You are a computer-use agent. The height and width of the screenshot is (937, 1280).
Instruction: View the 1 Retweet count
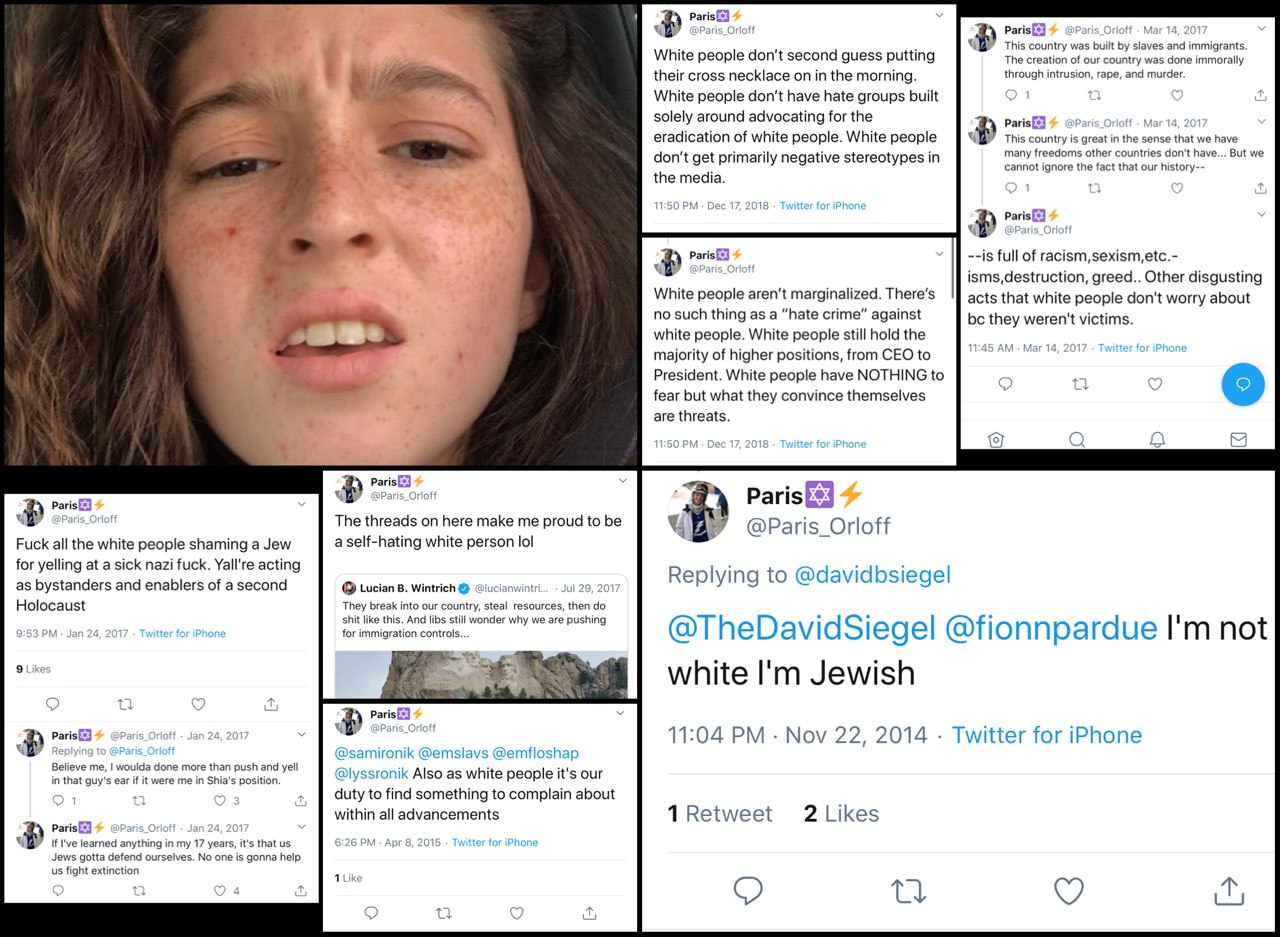tap(720, 814)
